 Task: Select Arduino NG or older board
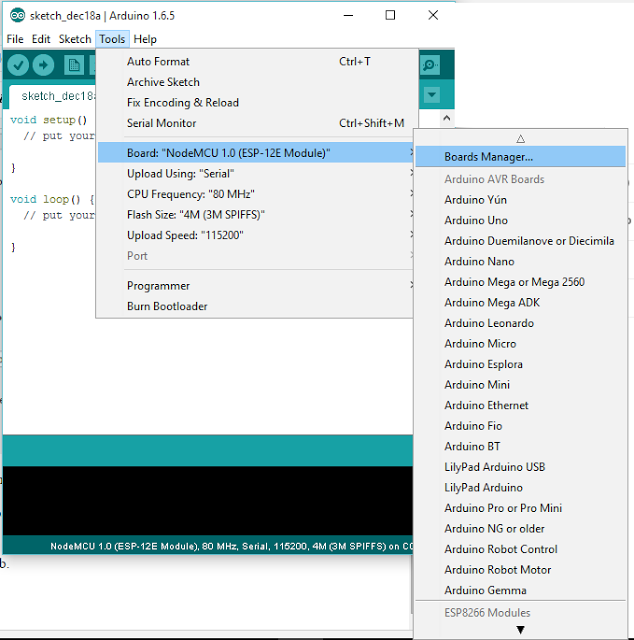tap(521, 529)
